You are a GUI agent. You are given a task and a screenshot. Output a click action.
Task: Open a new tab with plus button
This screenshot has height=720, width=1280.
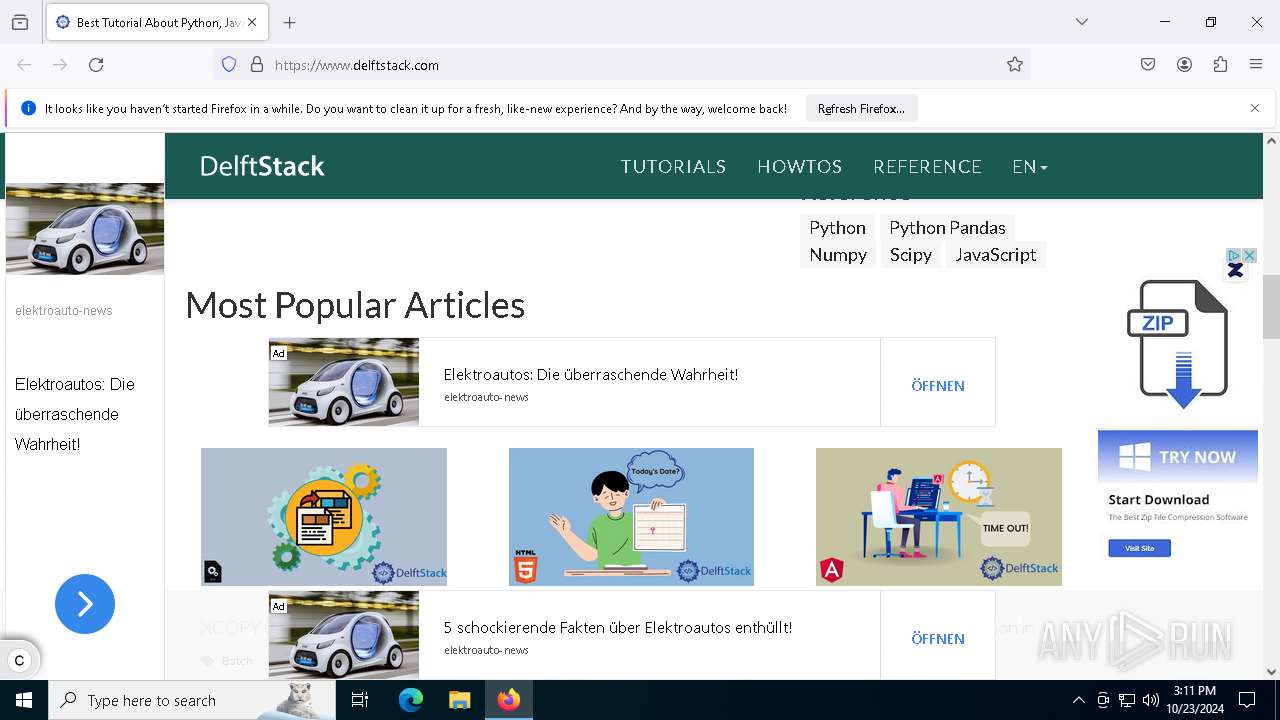click(290, 22)
